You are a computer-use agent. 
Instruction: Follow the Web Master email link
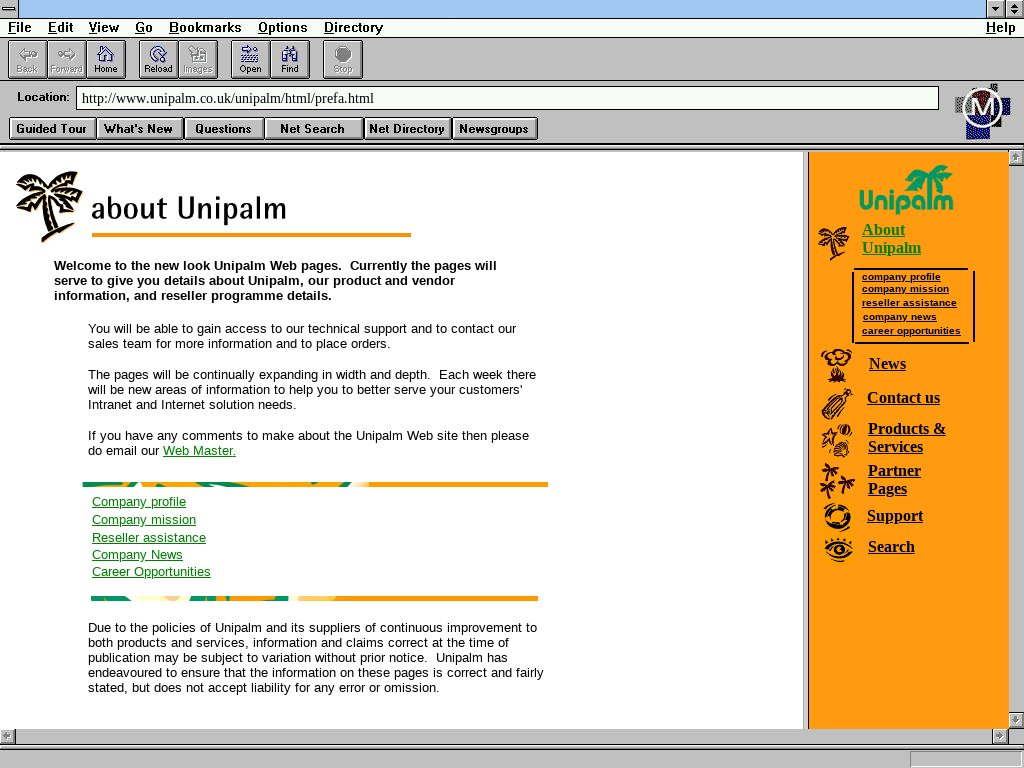click(x=199, y=451)
